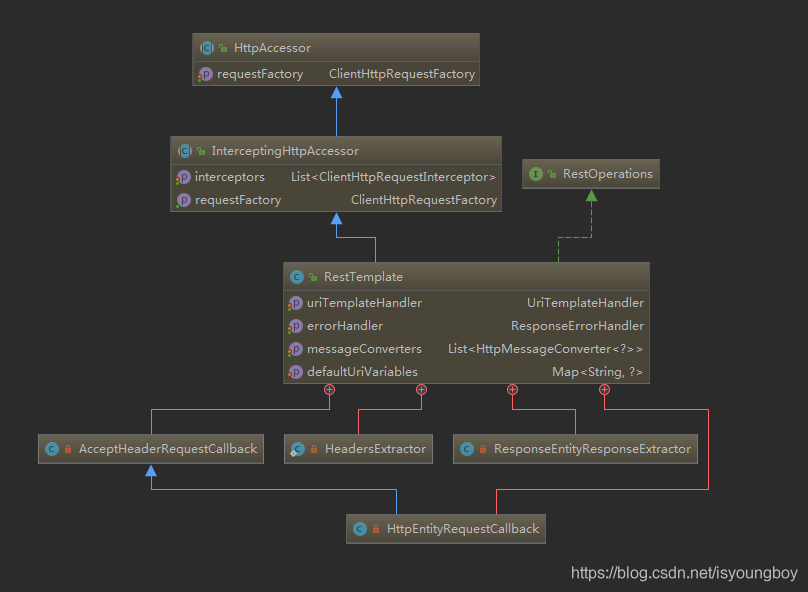Select the HeadersExtractor class icon
Screen dimensions: 808x592
297,449
